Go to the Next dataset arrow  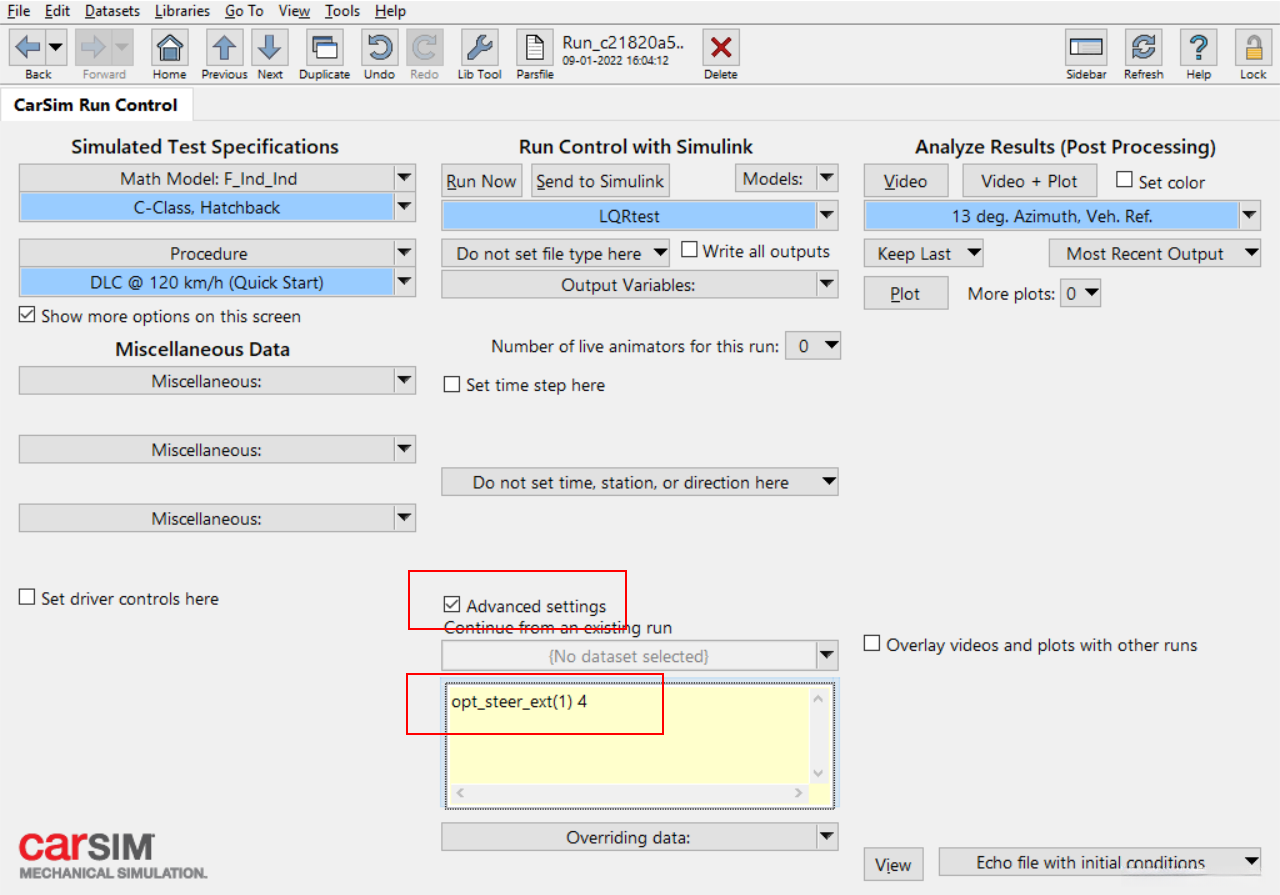coord(270,47)
